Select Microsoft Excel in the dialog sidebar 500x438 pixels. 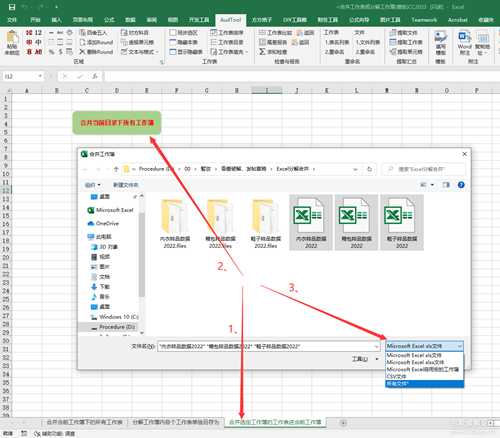110,210
